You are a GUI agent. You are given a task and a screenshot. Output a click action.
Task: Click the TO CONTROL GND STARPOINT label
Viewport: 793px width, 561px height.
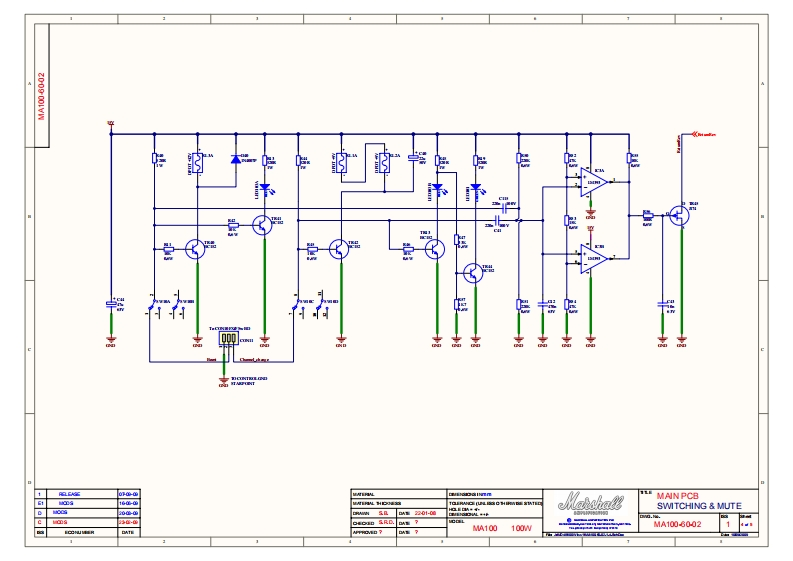tap(250, 381)
